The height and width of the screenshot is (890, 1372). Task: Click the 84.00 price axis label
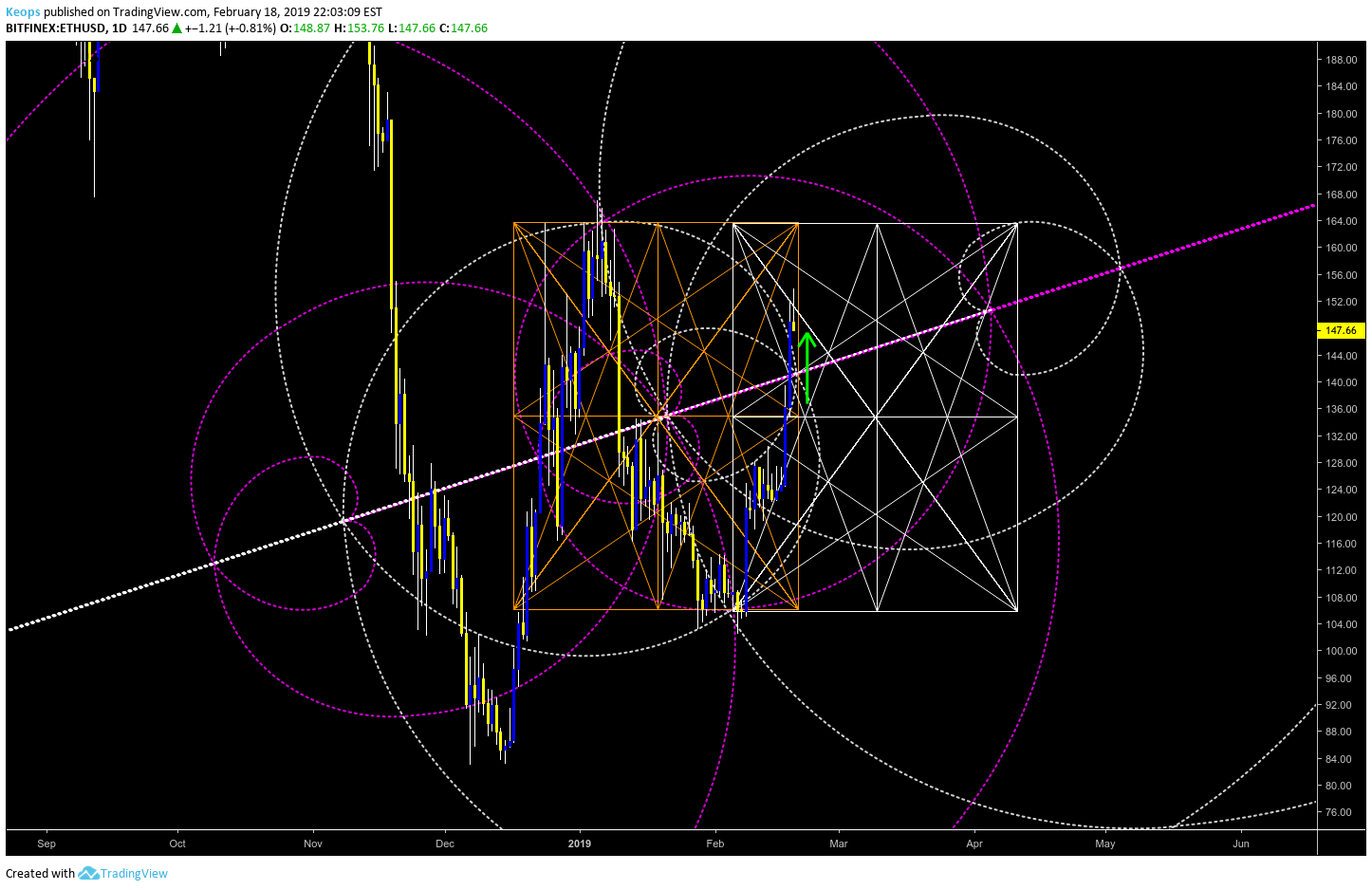[1339, 759]
